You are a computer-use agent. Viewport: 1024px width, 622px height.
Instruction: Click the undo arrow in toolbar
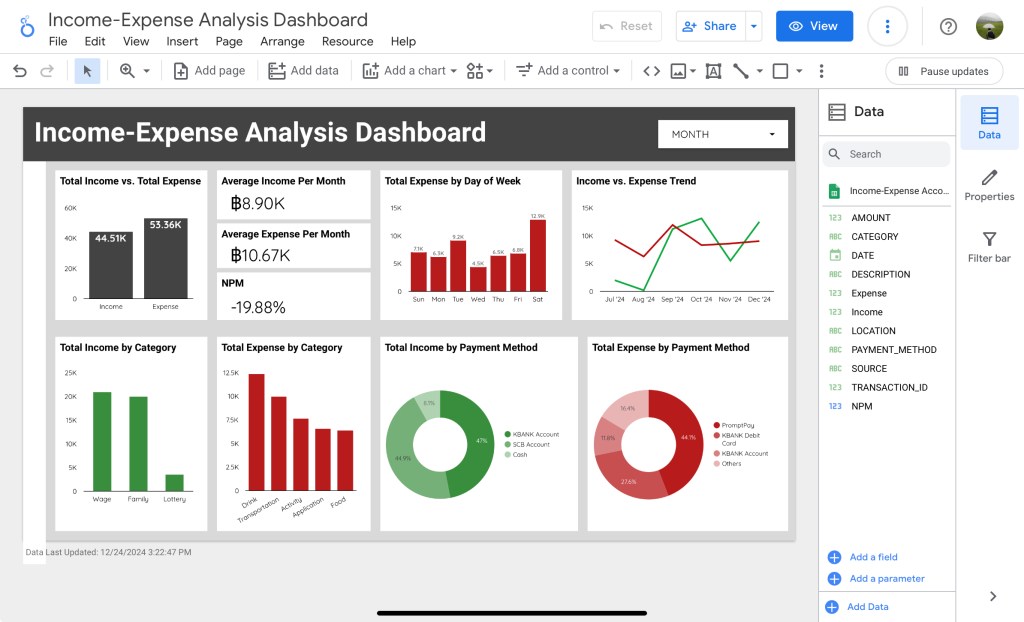tap(20, 71)
